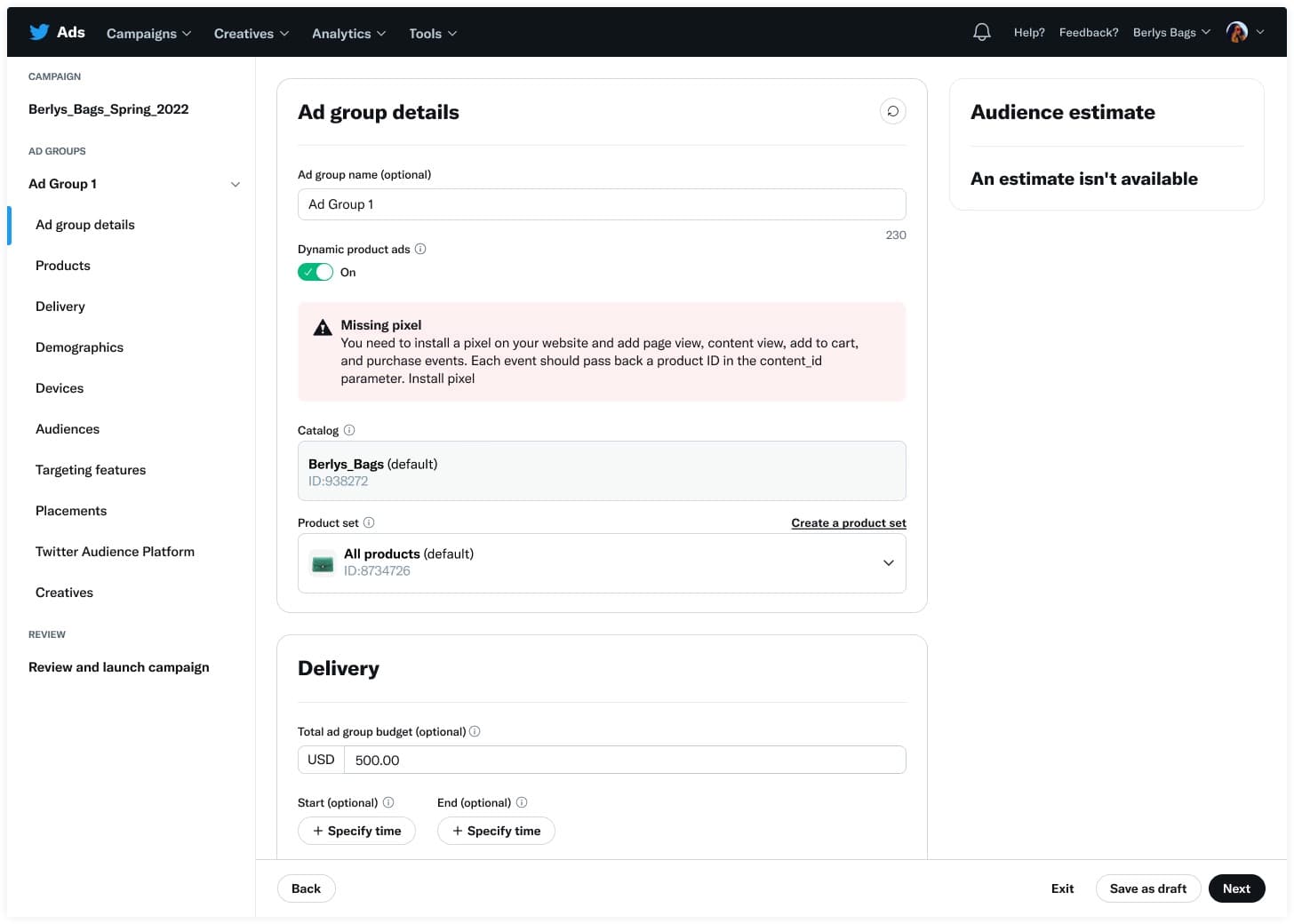
Task: Collapse Ad Group 1 in the sidebar
Action: pos(236,184)
